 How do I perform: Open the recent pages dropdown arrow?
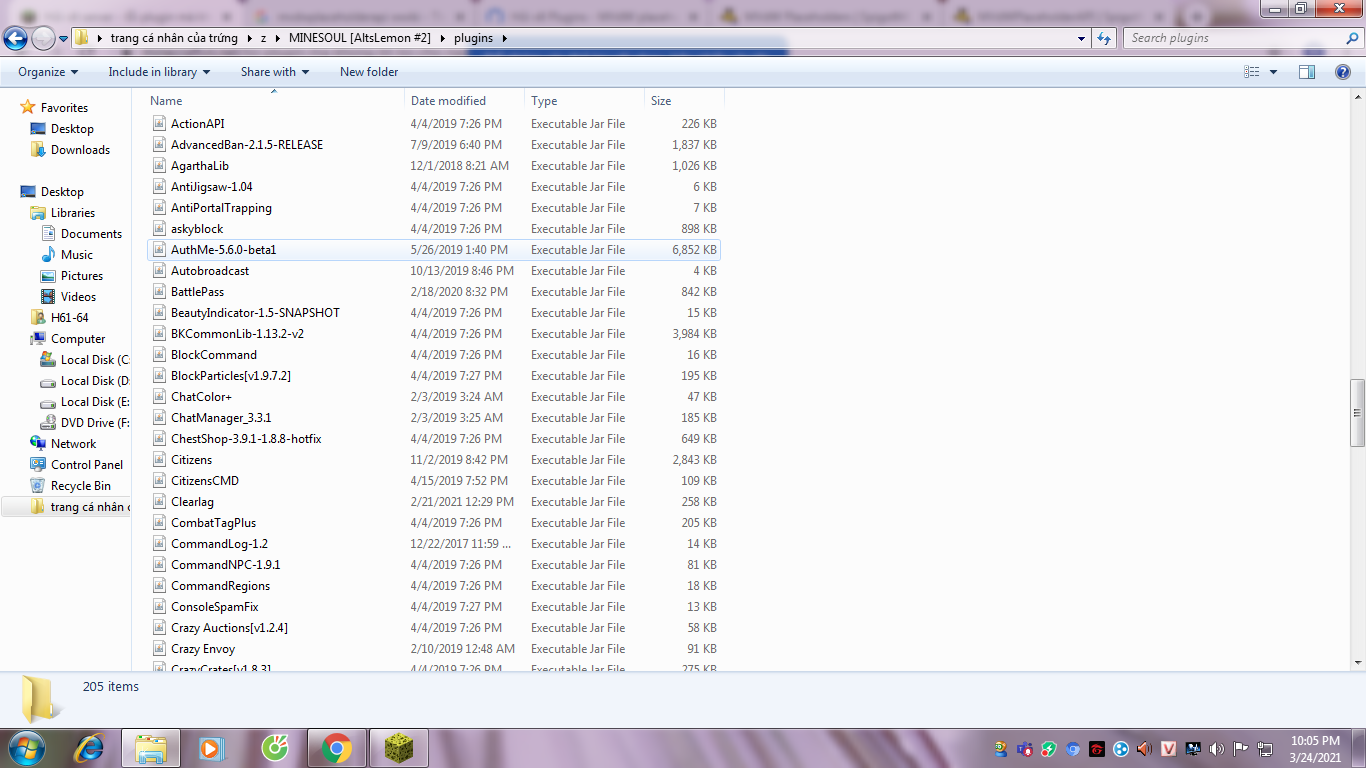coord(63,39)
